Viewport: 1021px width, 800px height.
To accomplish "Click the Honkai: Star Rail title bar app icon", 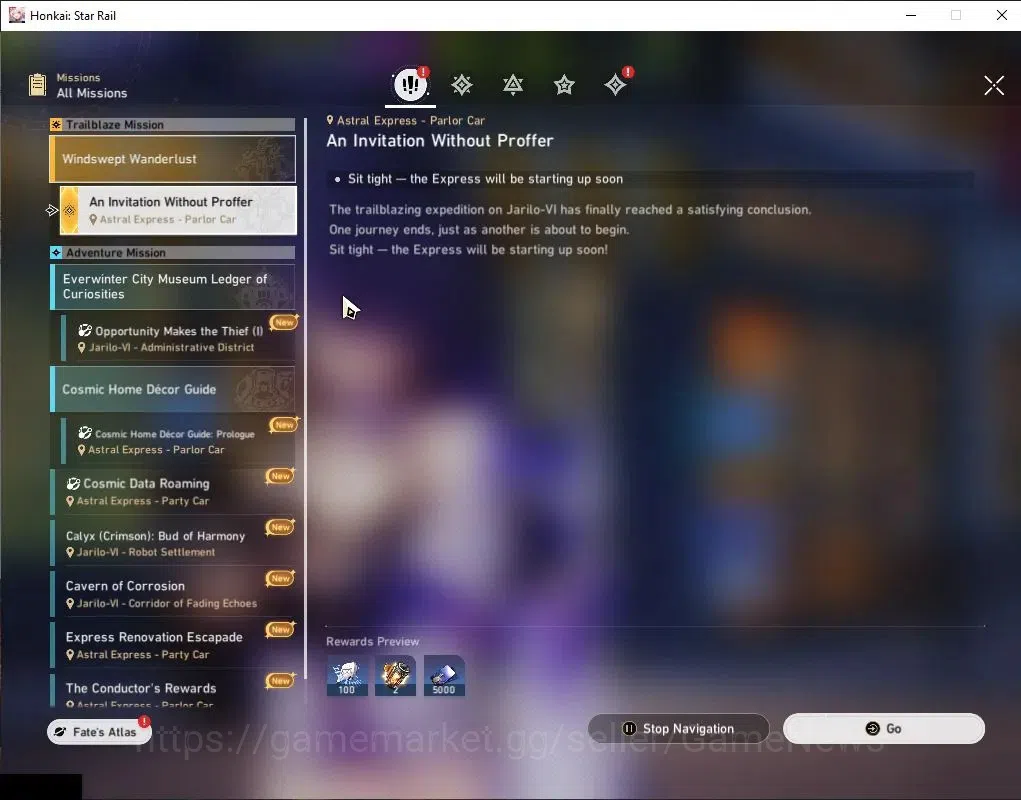I will [x=16, y=15].
